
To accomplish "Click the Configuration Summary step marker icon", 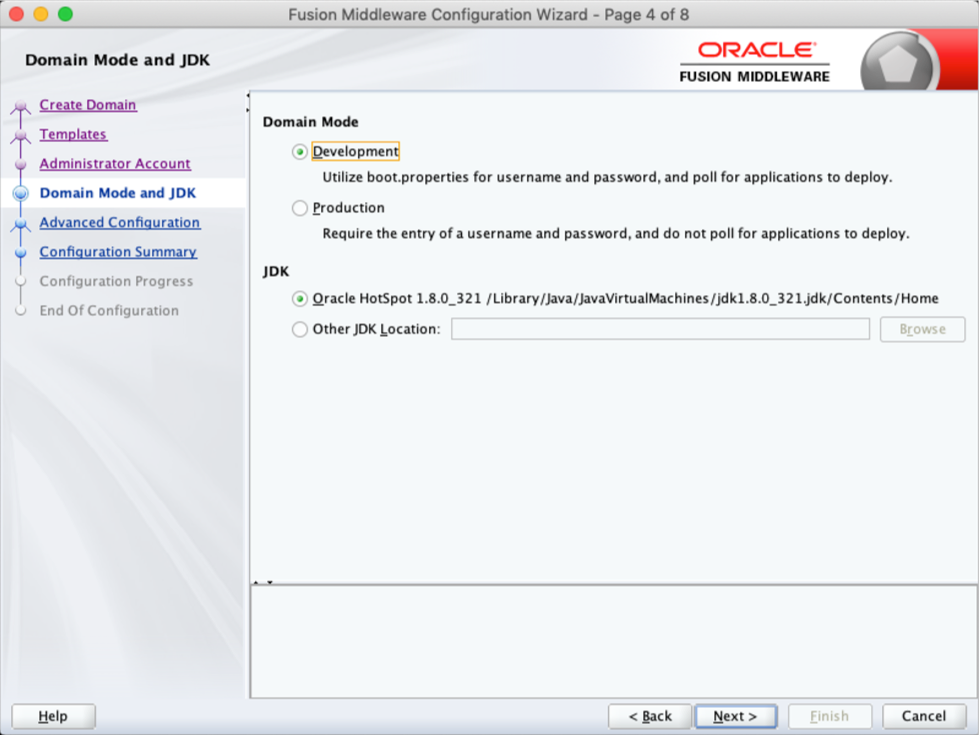I will [21, 252].
